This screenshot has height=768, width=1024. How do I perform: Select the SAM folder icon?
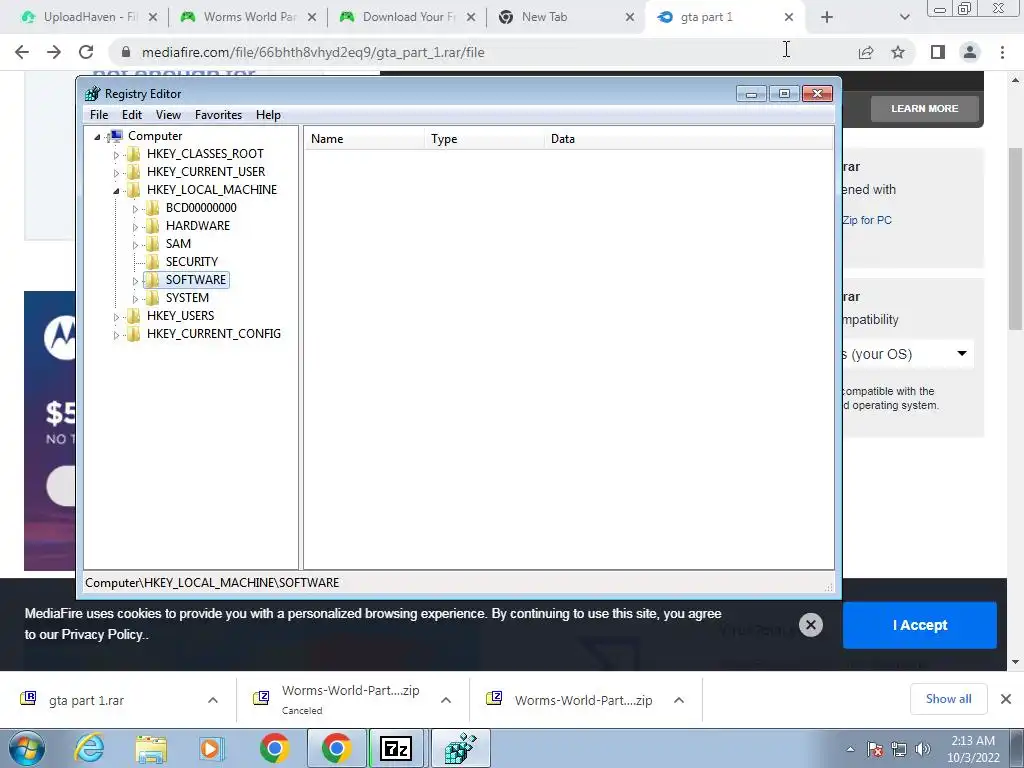[x=152, y=244]
